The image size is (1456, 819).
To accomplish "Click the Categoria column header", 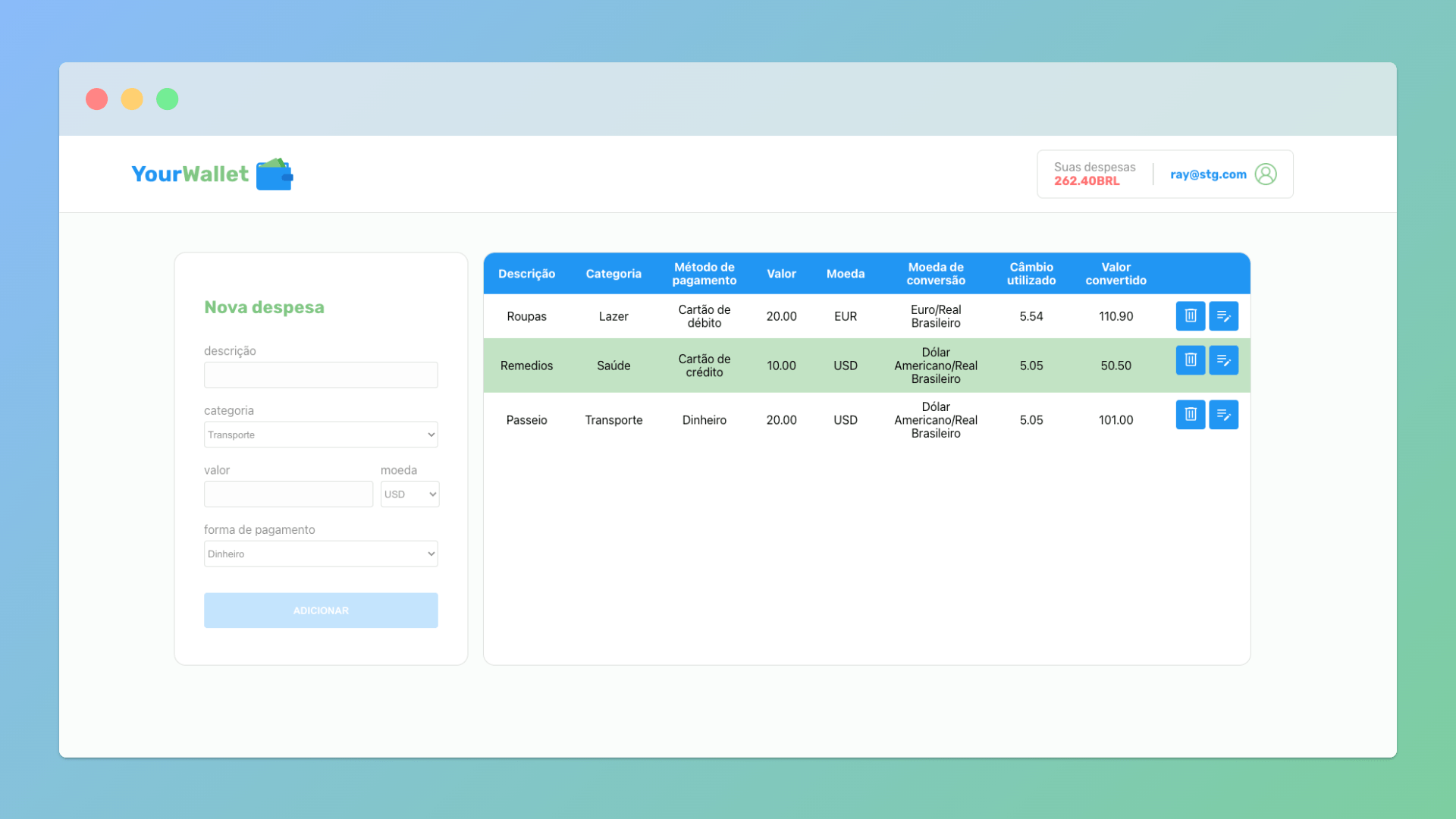I will (613, 274).
